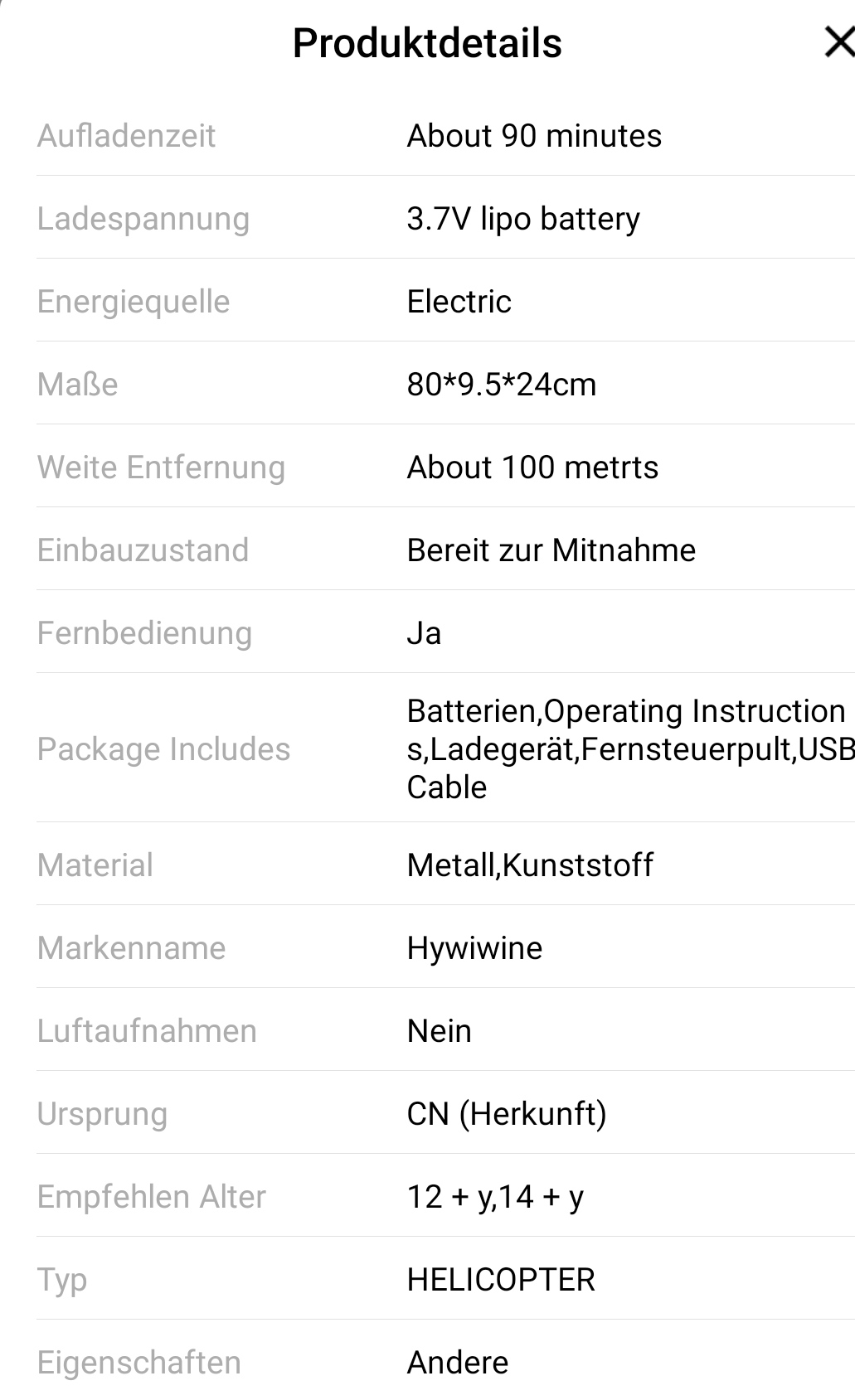Screen dimensions: 855x1400
Task: Click the Energiequelle 'Electric' value
Action: pos(459,302)
